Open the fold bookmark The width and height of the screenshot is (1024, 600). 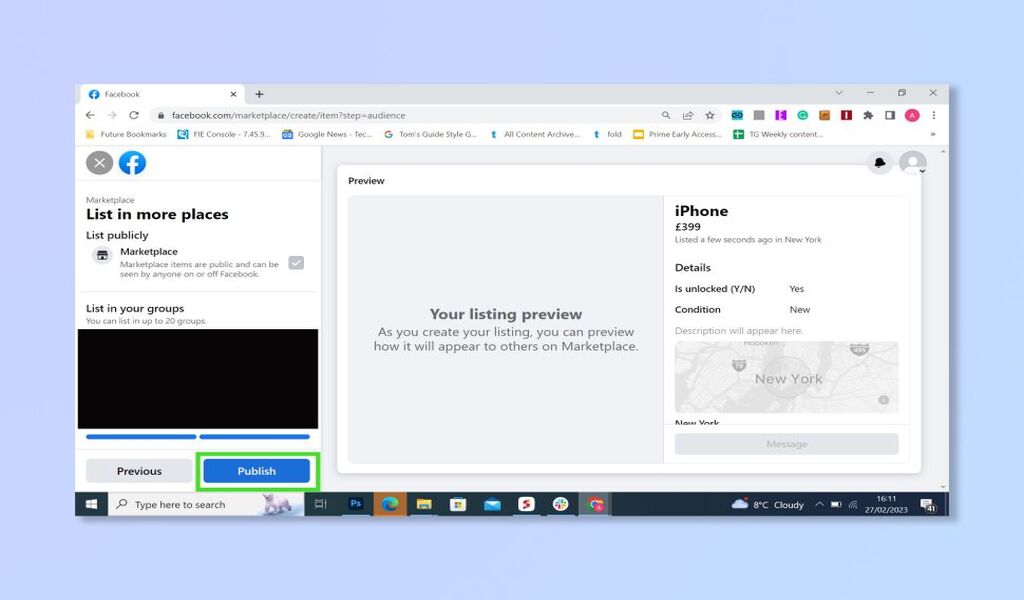click(607, 134)
